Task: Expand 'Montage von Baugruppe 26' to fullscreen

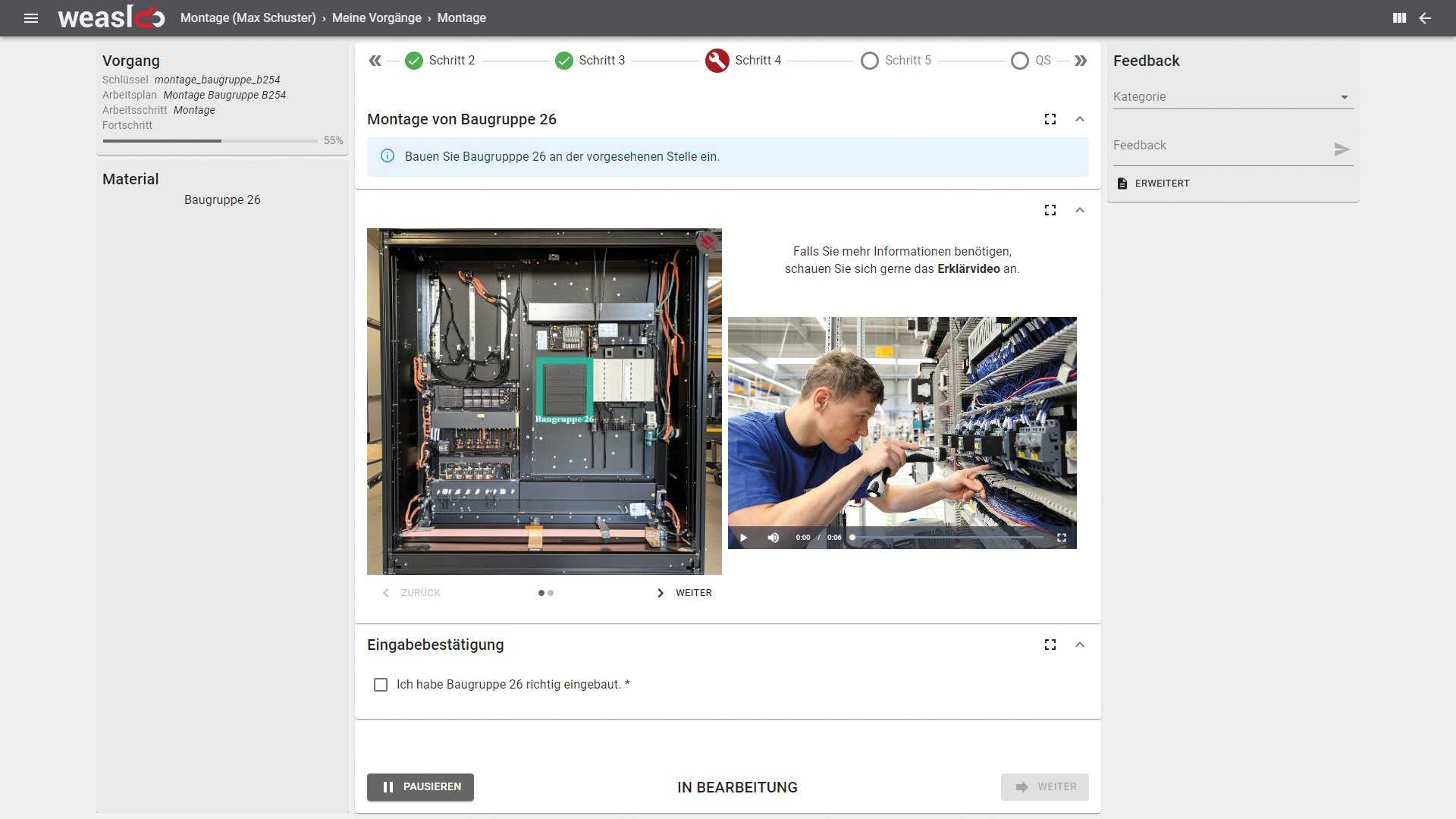Action: [1050, 119]
